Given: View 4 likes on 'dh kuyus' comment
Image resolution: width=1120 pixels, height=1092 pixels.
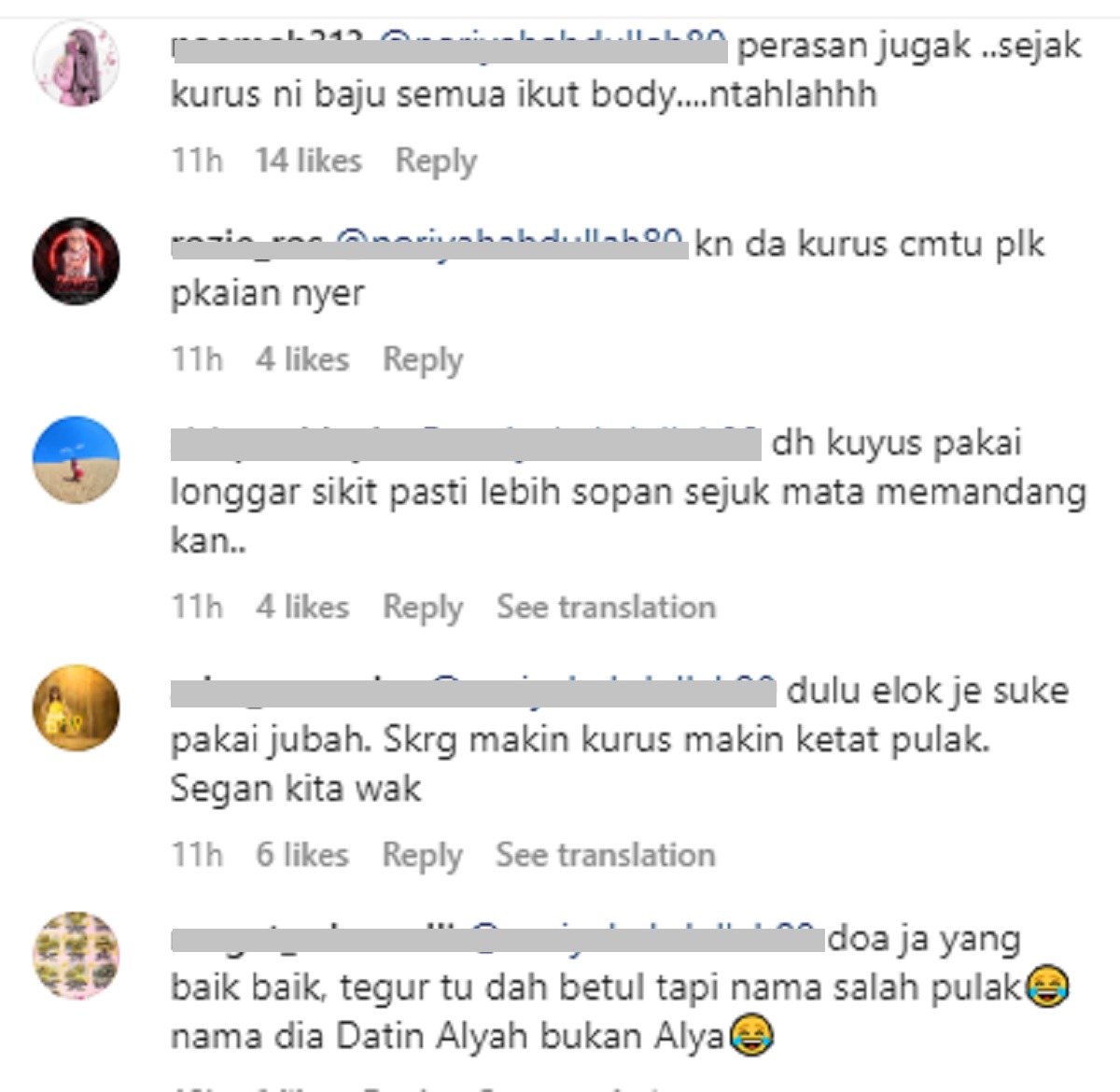Looking at the screenshot, I should [x=302, y=607].
